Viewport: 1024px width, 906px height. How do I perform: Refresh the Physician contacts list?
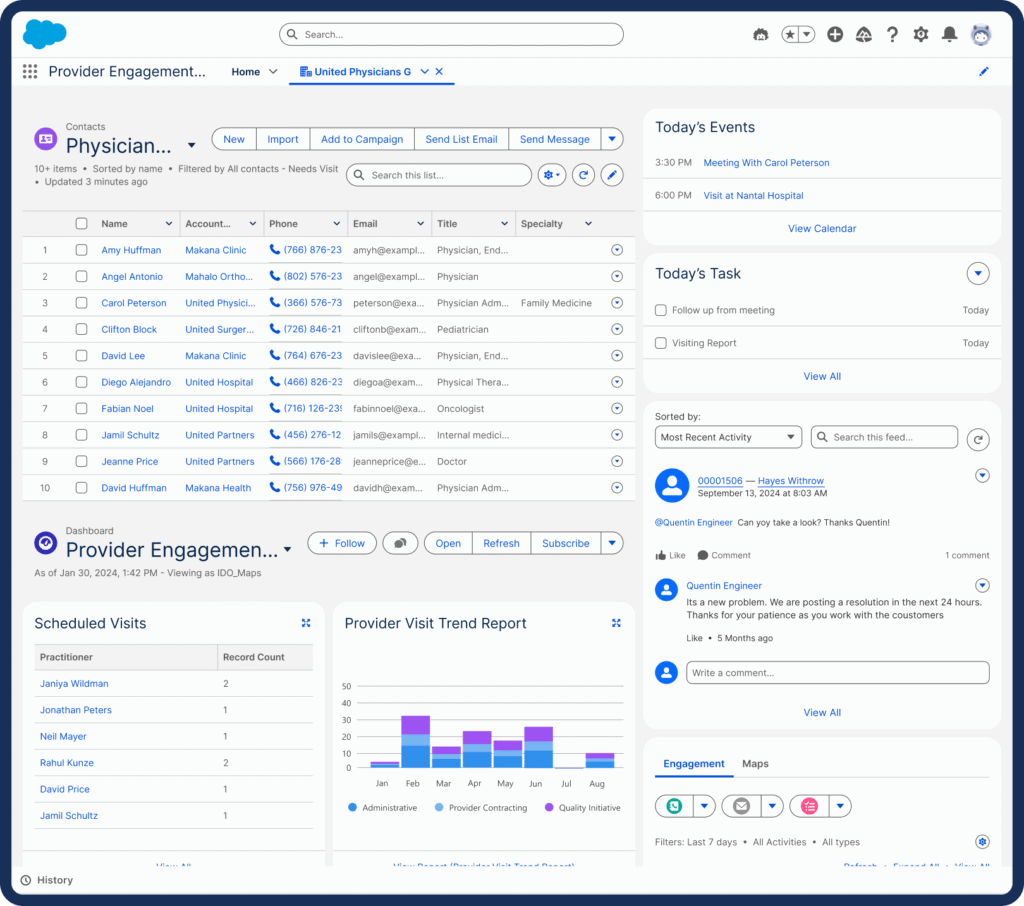pyautogui.click(x=583, y=175)
